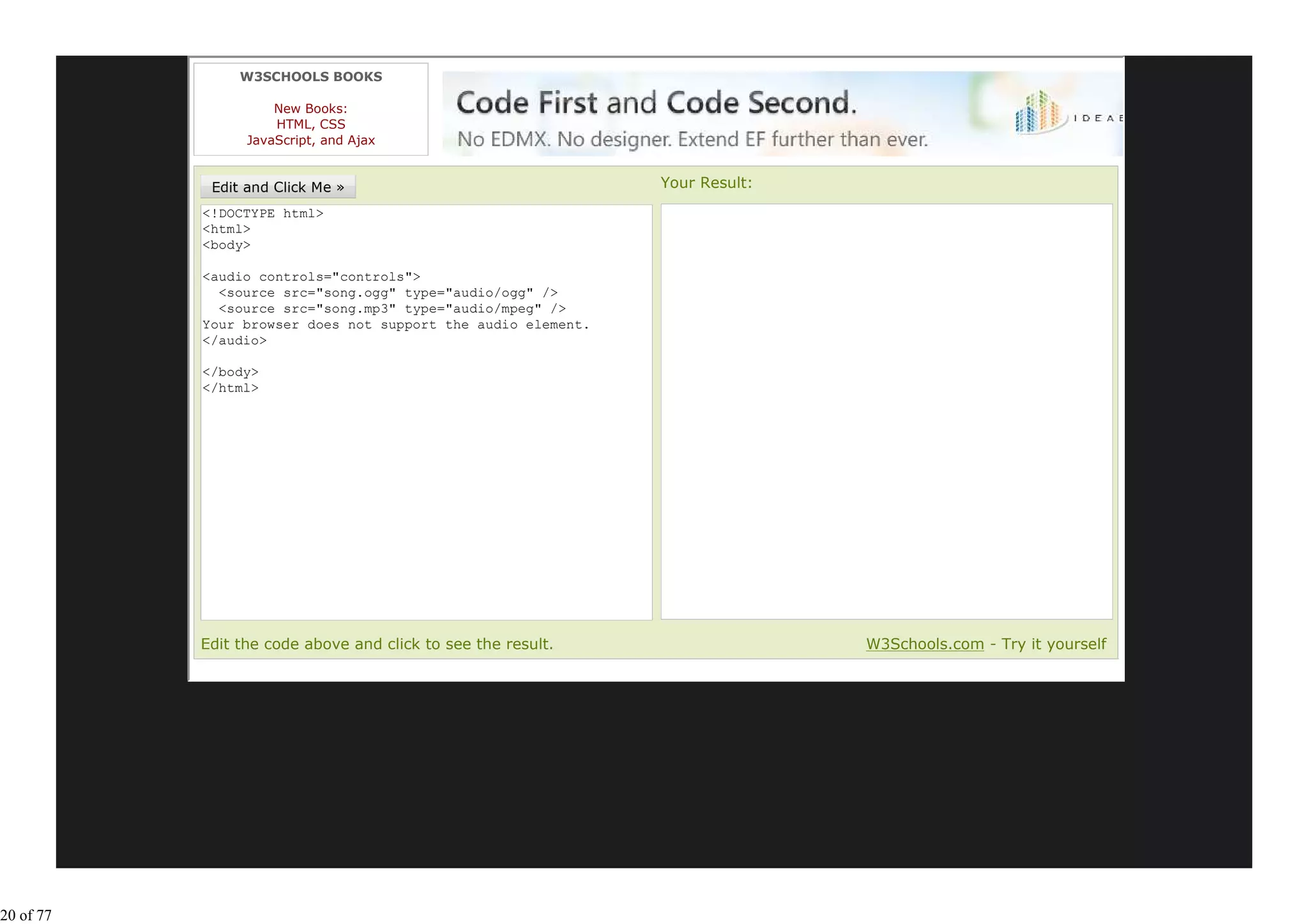Click the New Books: red link text

click(310, 109)
